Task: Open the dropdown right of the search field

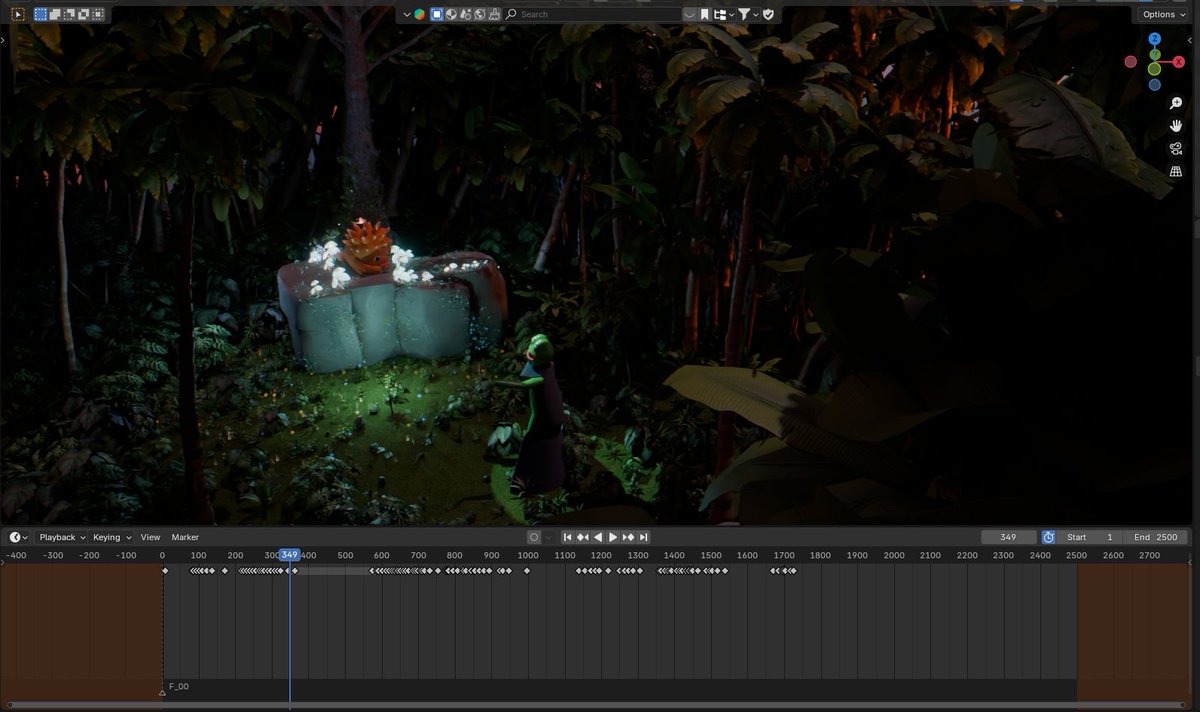Action: (690, 14)
